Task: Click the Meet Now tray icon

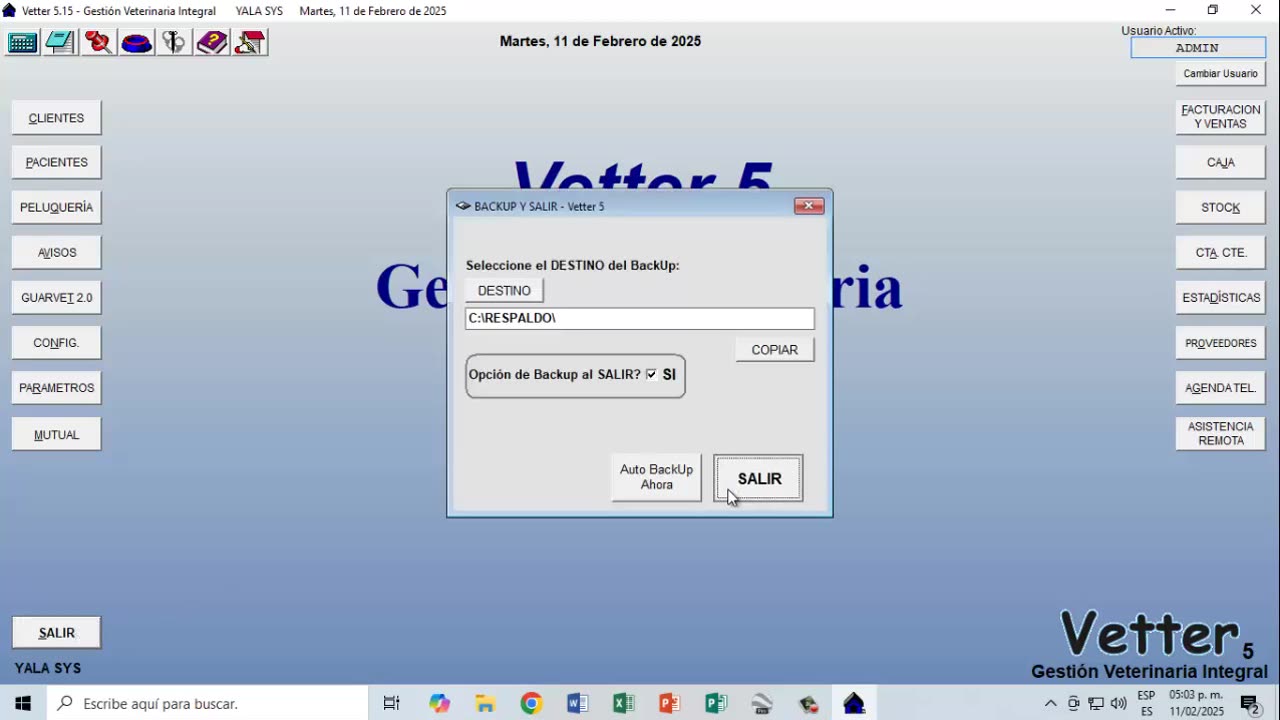Action: [x=1074, y=704]
